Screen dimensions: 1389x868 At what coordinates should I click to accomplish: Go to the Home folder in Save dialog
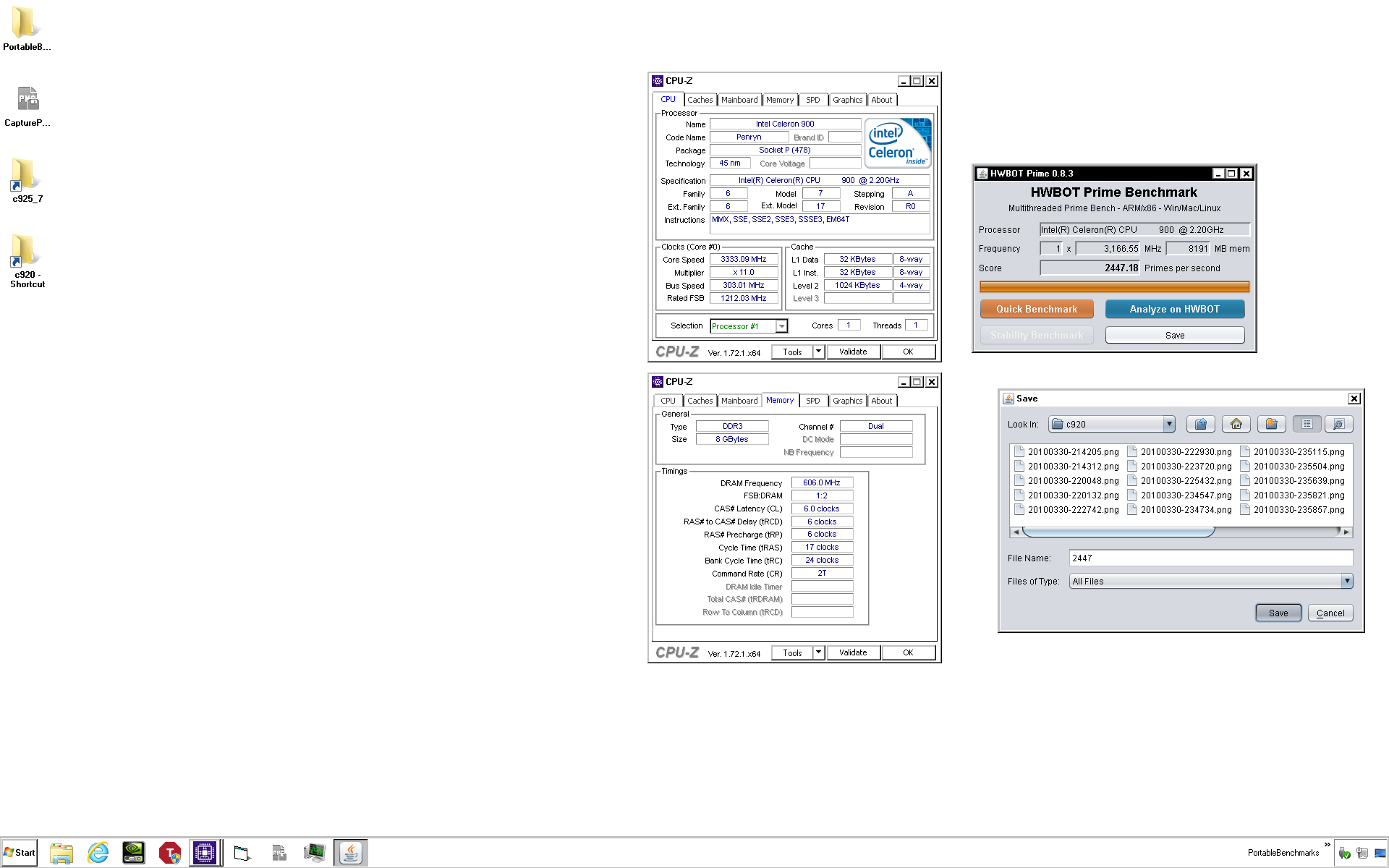pos(1236,425)
